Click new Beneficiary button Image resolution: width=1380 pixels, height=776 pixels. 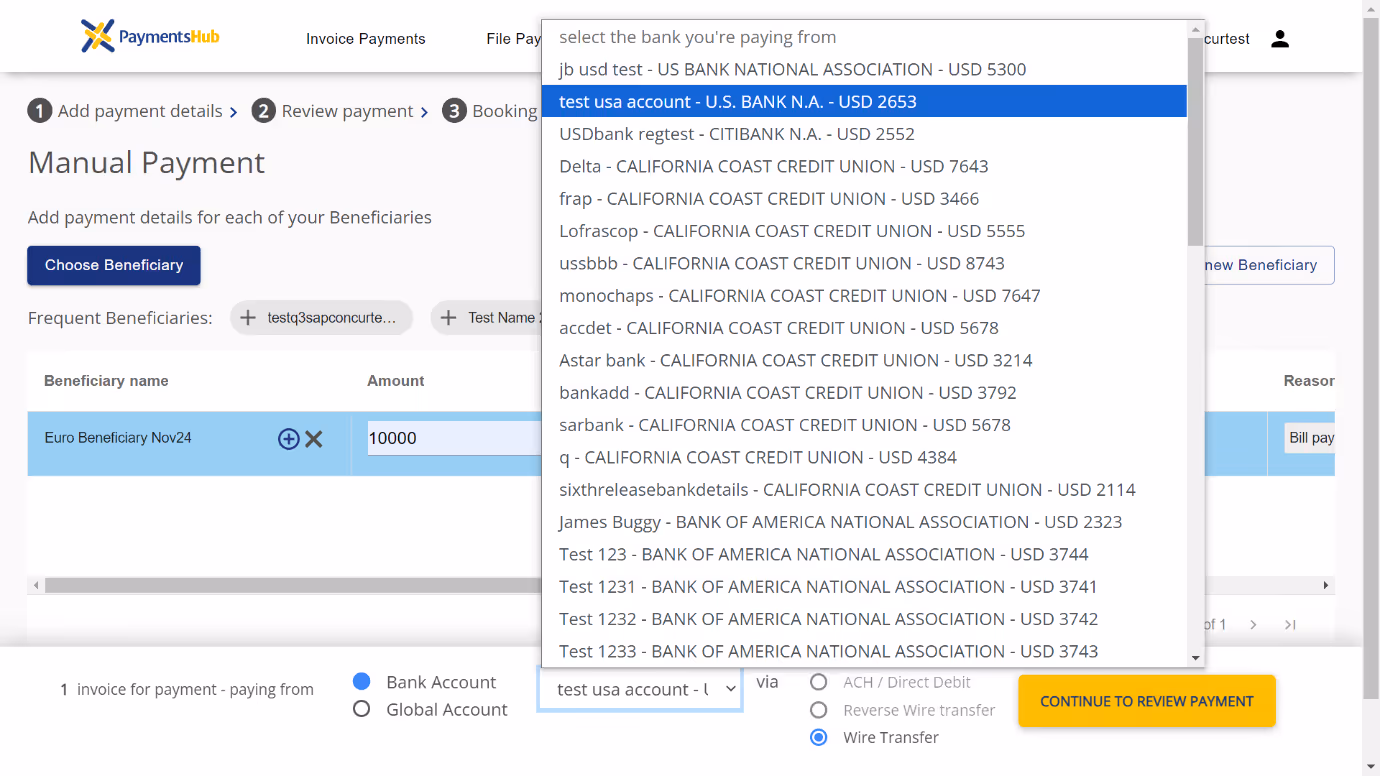point(1270,265)
